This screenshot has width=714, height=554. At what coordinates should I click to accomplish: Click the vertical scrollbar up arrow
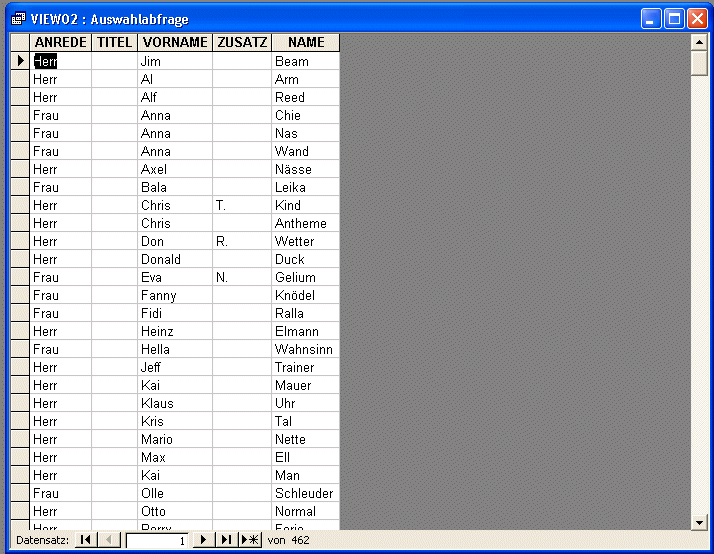tap(699, 42)
